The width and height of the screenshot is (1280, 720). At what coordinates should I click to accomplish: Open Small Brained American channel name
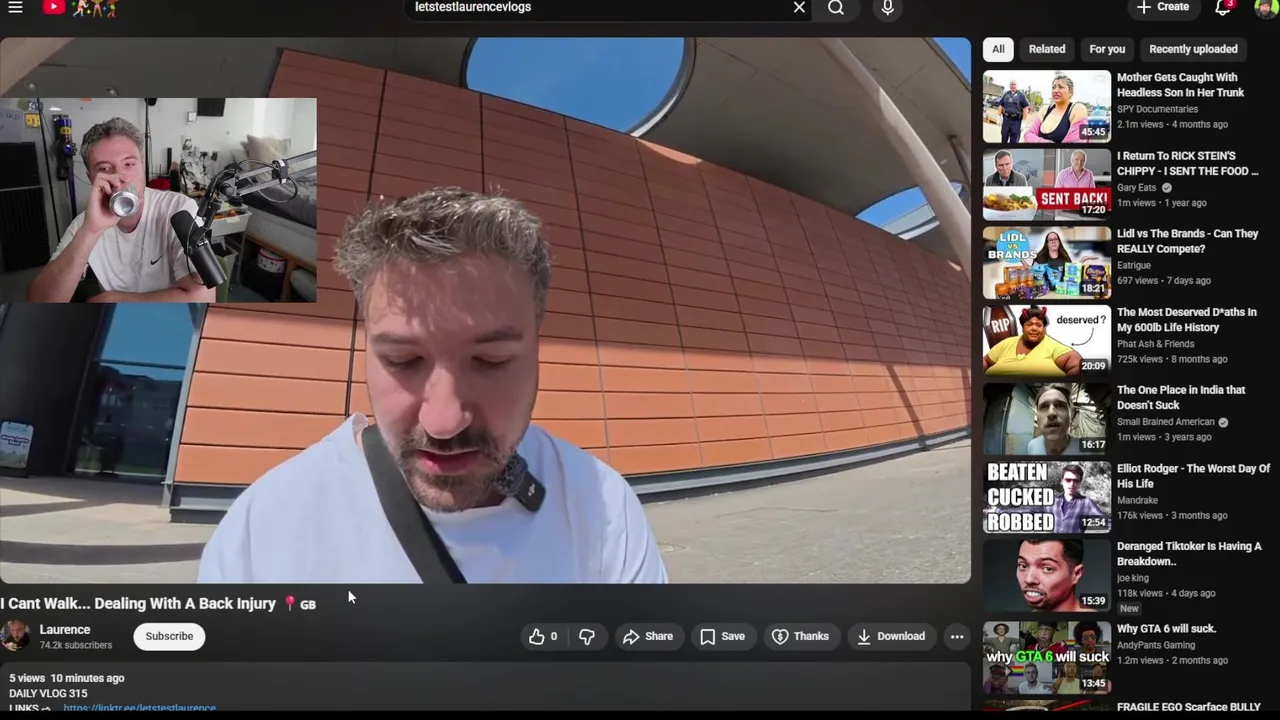tap(1166, 422)
